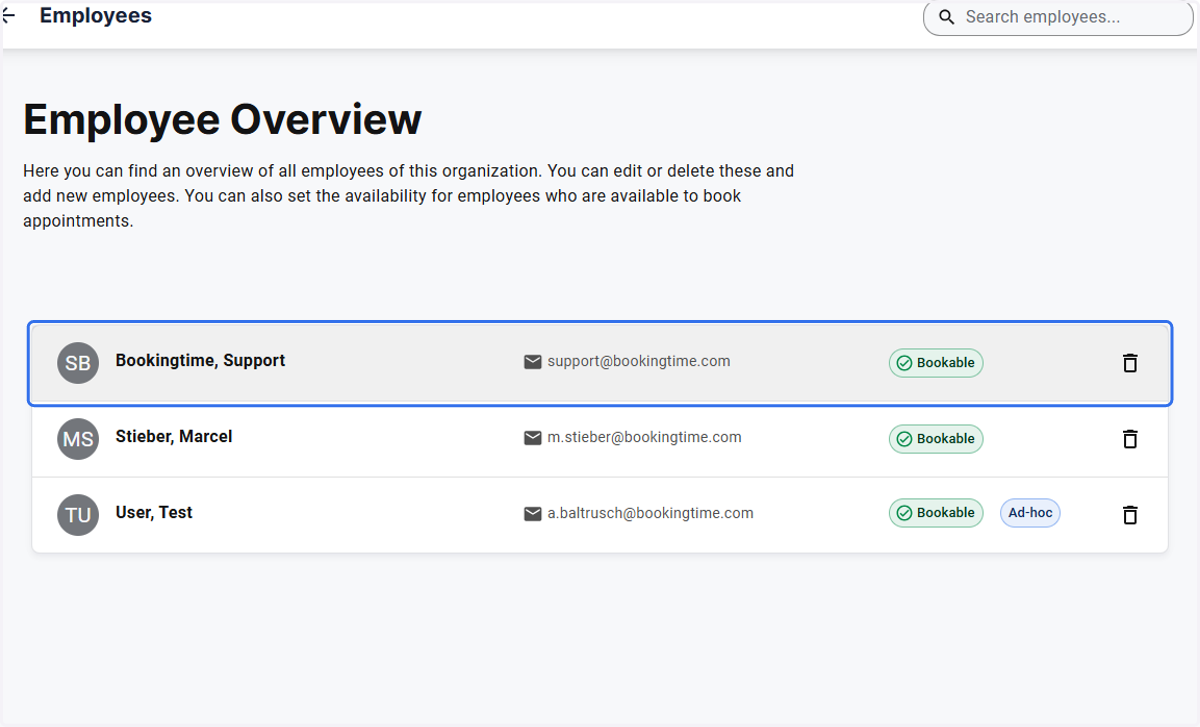This screenshot has width=1200, height=727.
Task: Click the TU avatar circle
Action: [78, 515]
